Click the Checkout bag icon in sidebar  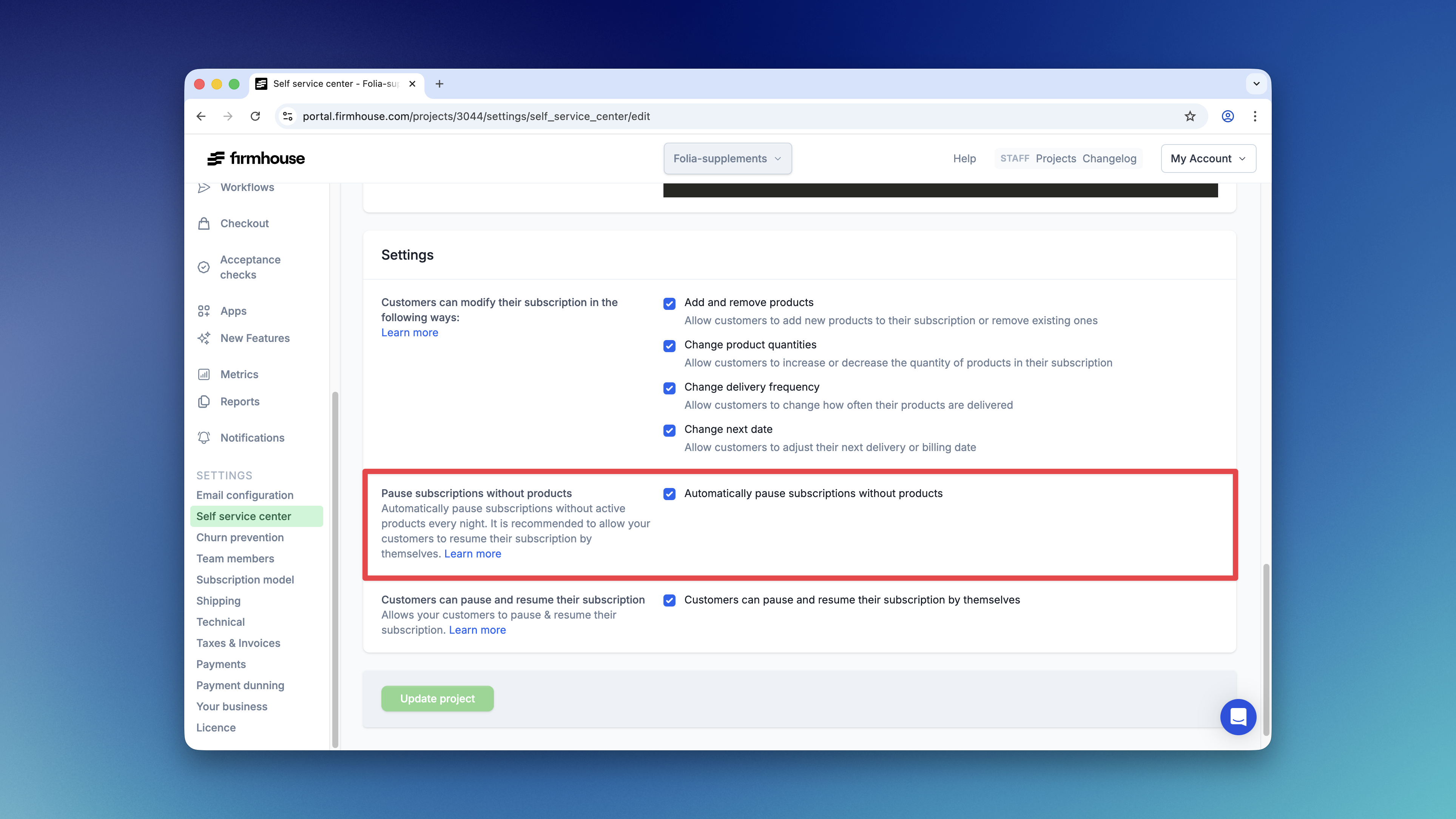coord(204,224)
